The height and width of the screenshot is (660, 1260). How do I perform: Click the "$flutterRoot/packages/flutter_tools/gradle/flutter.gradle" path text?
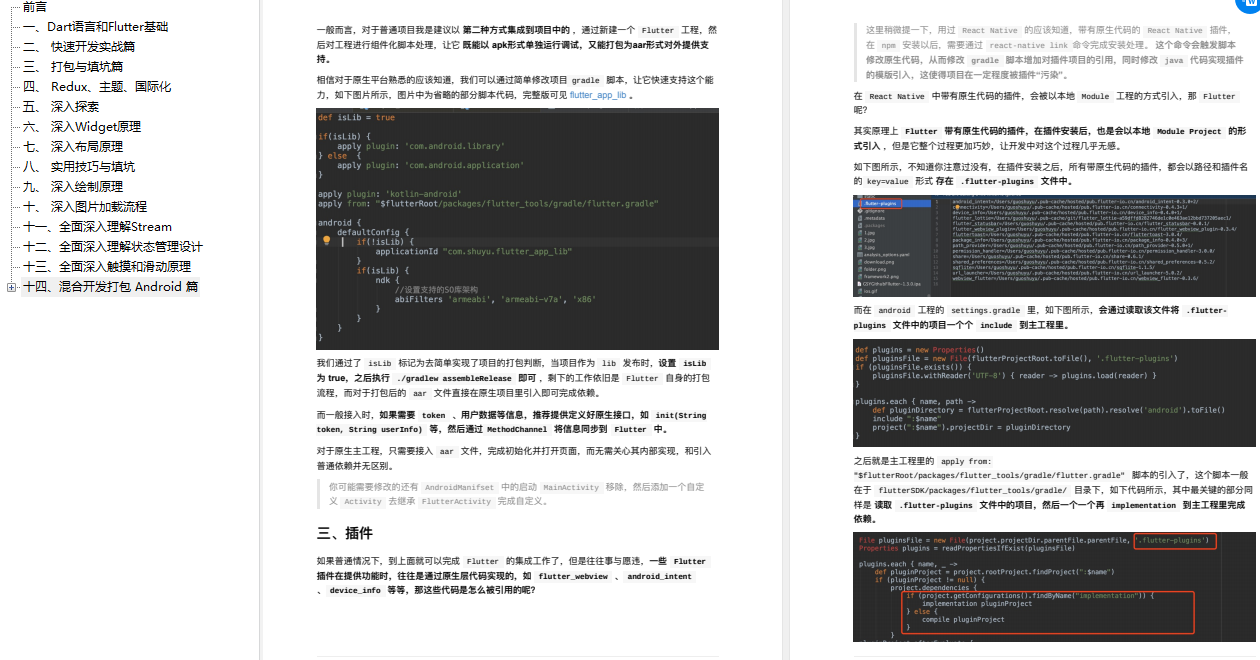(x=990, y=476)
